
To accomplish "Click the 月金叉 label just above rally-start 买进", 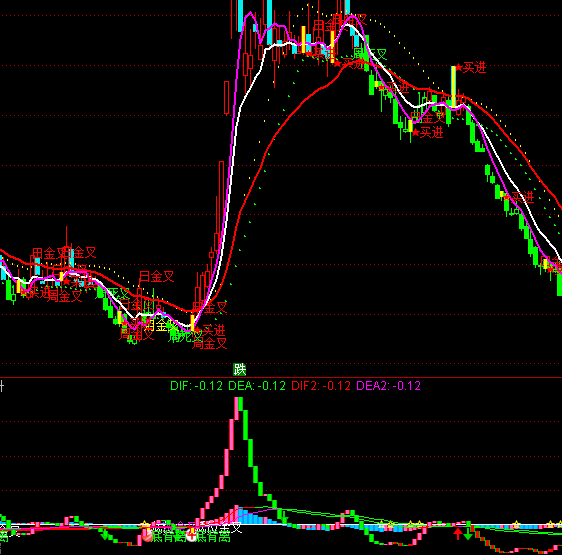I will click(210, 307).
